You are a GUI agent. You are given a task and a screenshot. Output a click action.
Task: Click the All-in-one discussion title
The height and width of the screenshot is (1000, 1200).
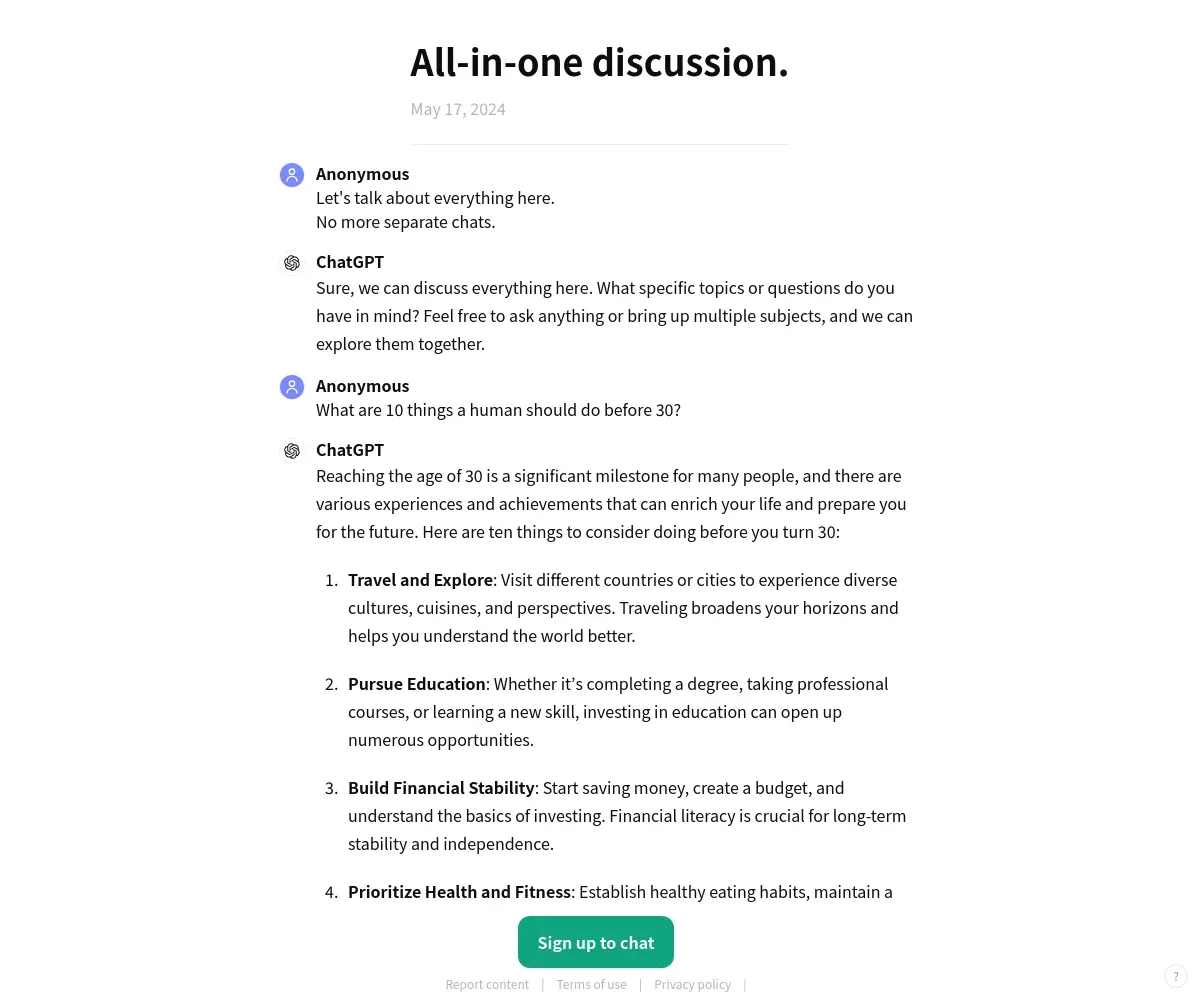tap(600, 62)
